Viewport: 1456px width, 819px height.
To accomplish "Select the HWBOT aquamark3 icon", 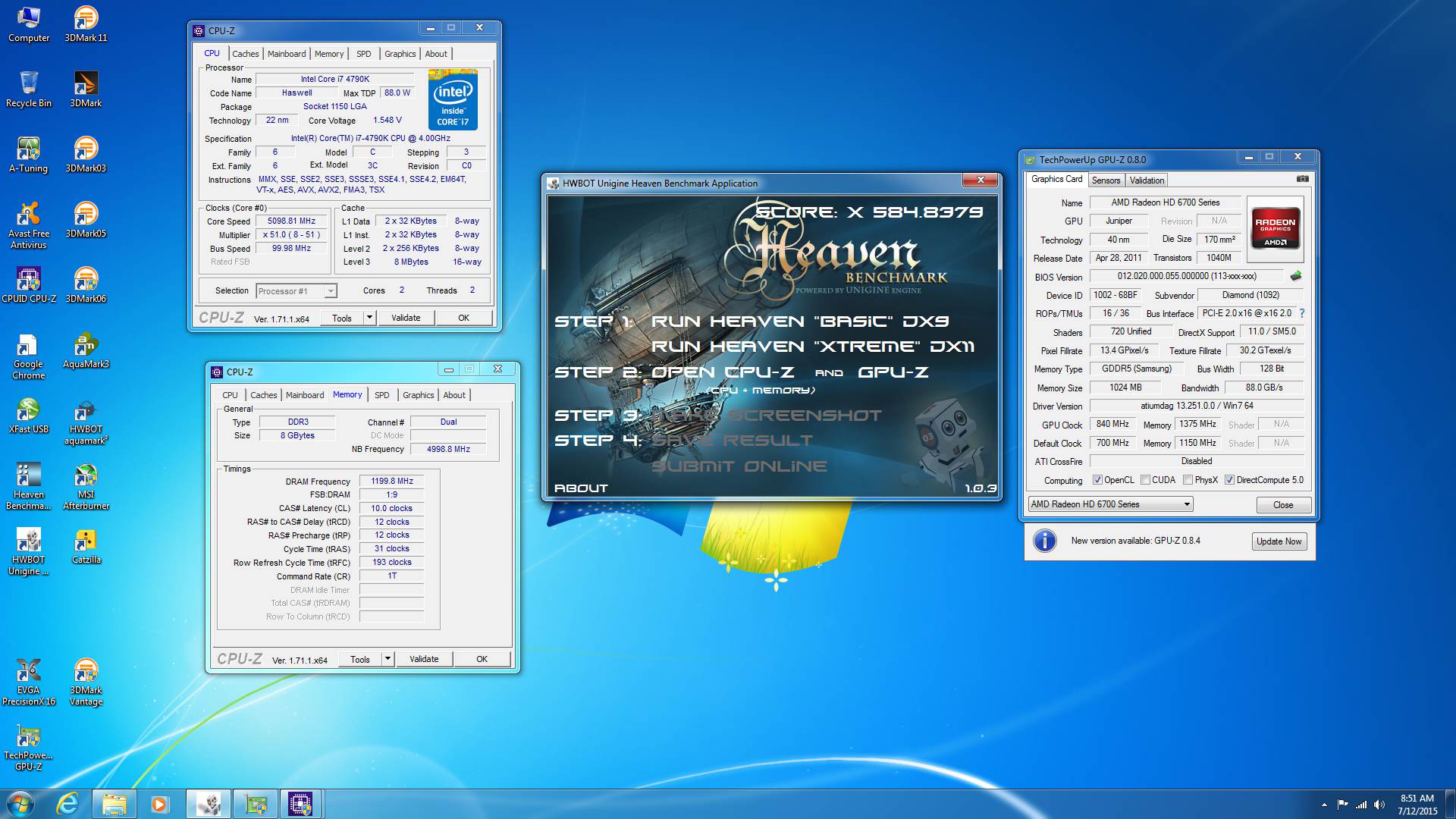I will pos(86,421).
